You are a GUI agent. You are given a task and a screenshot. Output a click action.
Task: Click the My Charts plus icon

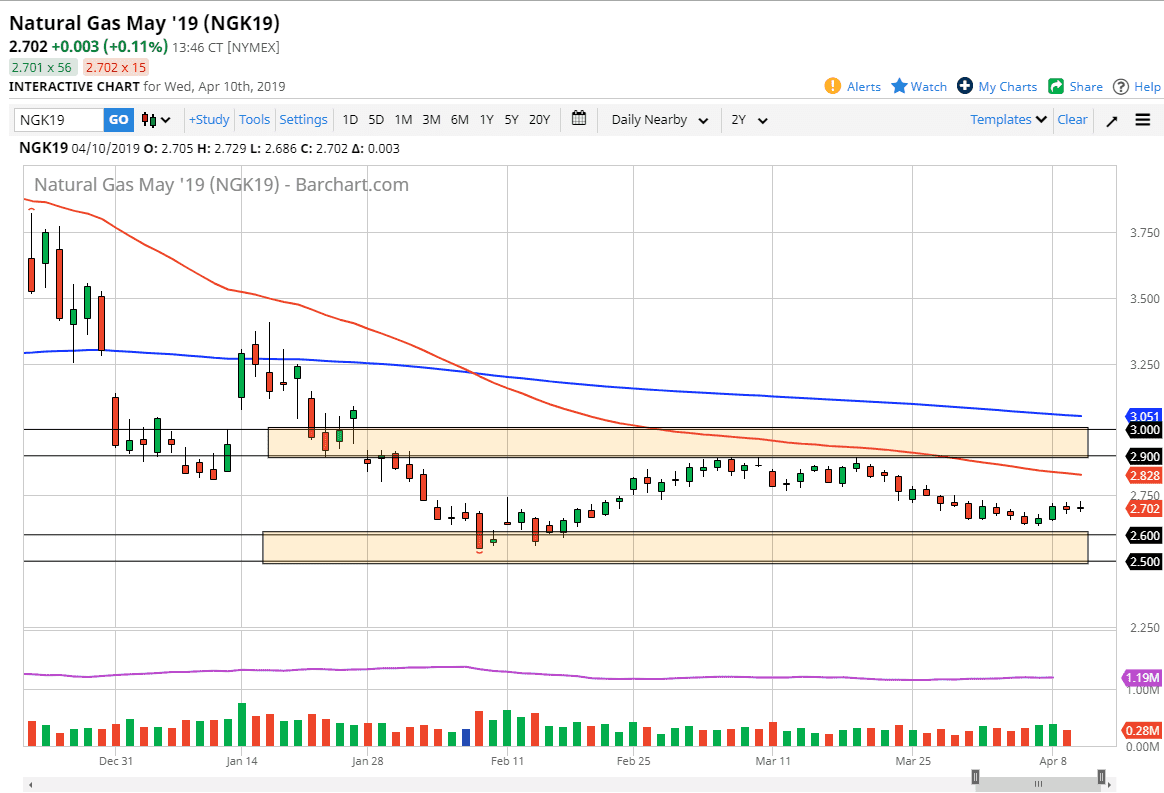point(965,86)
